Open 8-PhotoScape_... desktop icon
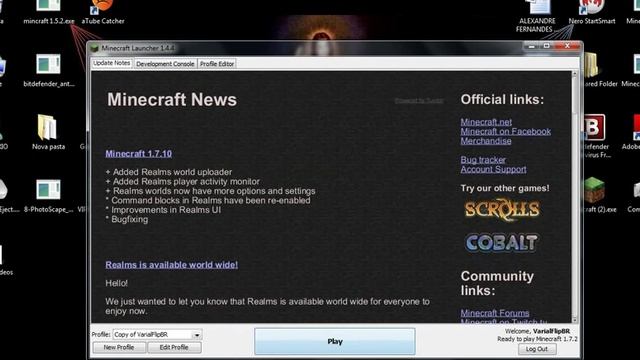The width and height of the screenshot is (640, 360). click(x=48, y=196)
